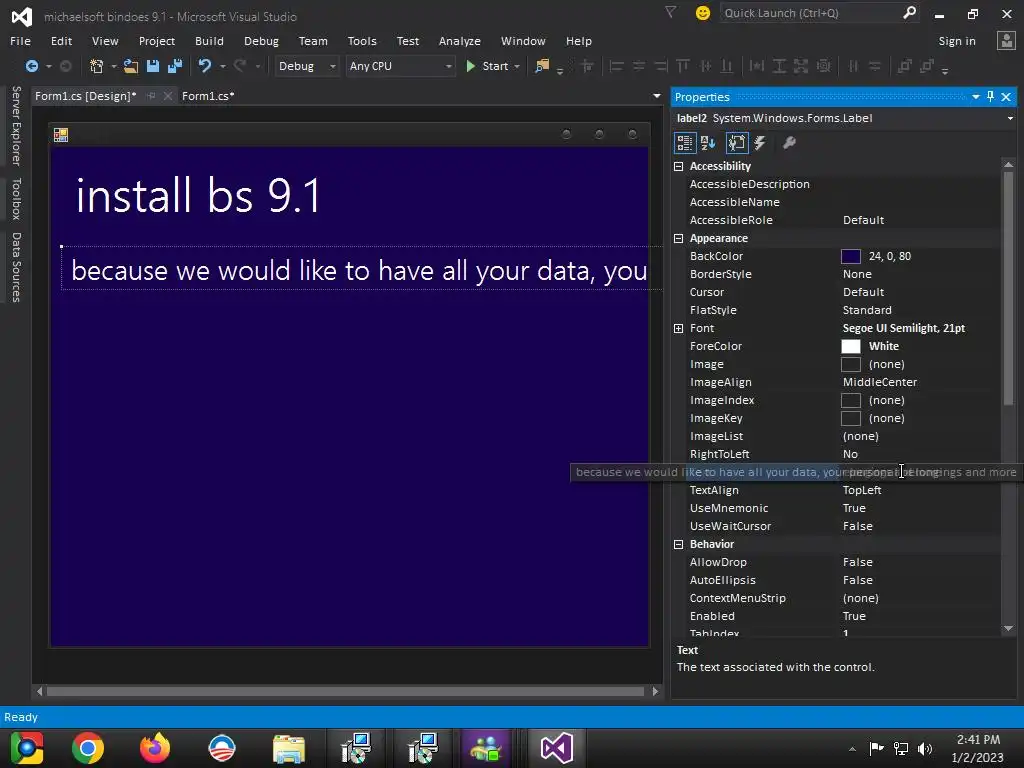This screenshot has height=768, width=1024.
Task: Show the Properties page button
Action: (737, 143)
